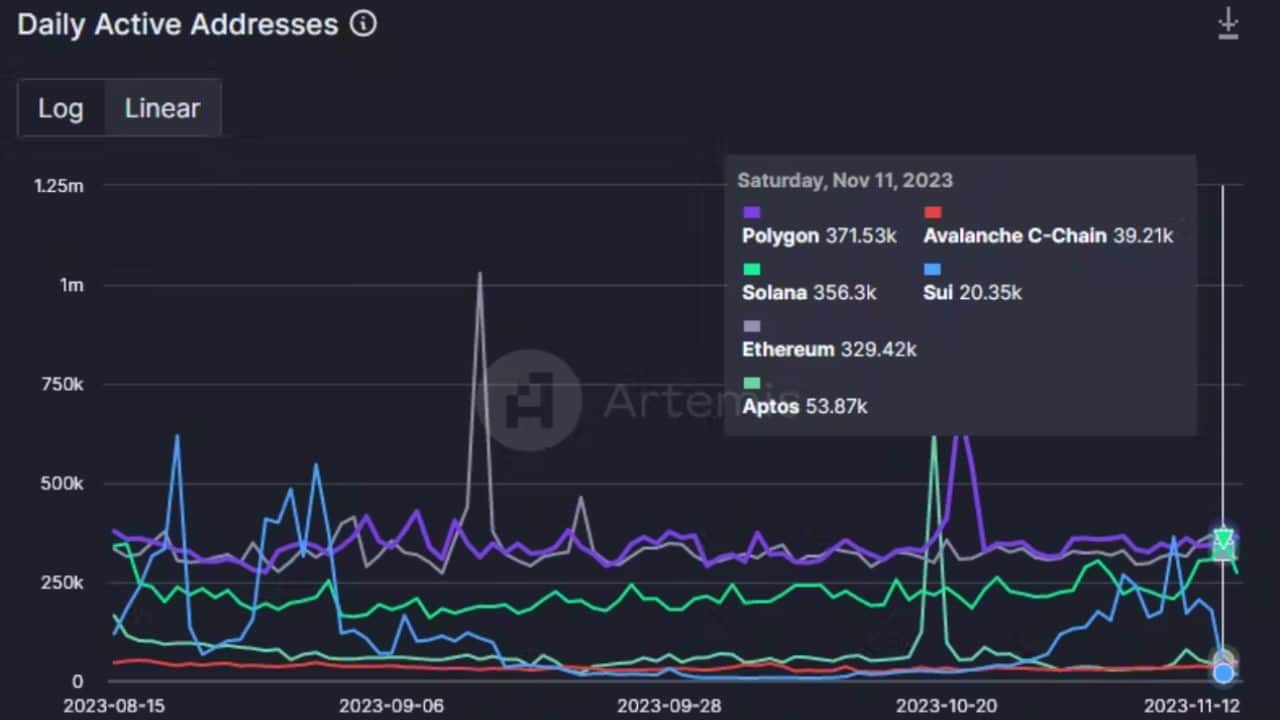Click the 2023-09-28 x-axis date label

[668, 705]
